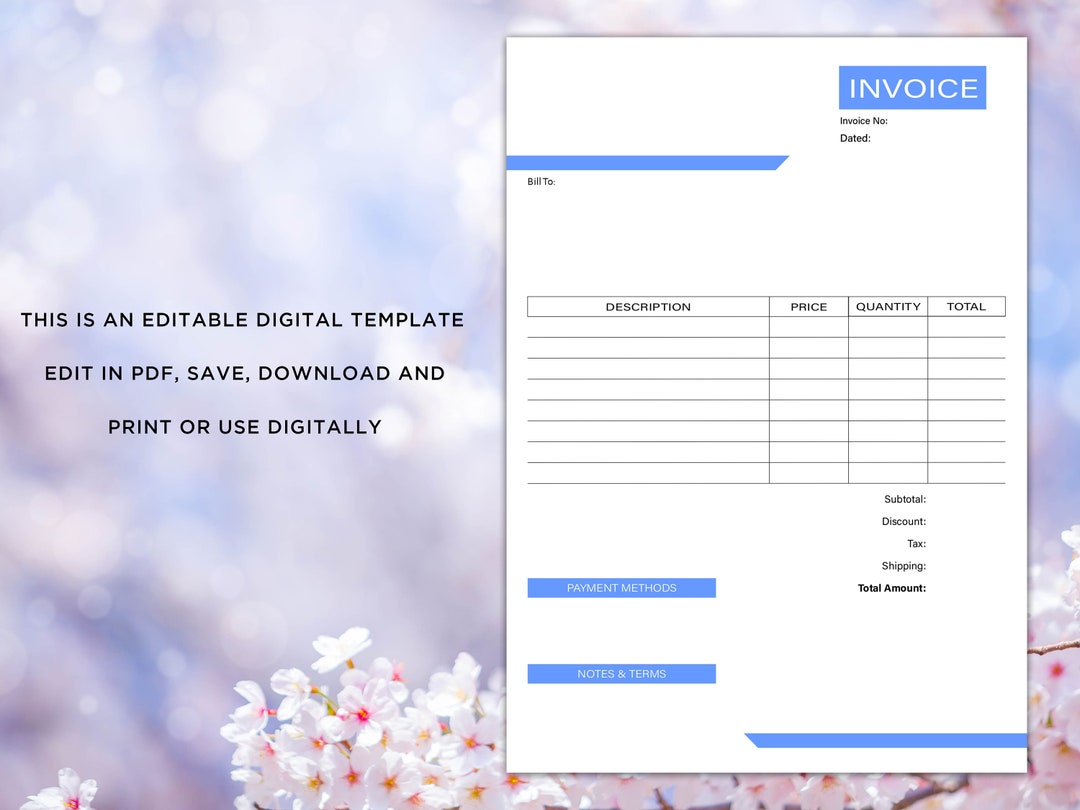Select the blue bar above Bill To
The width and height of the screenshot is (1080, 810).
coord(645,162)
